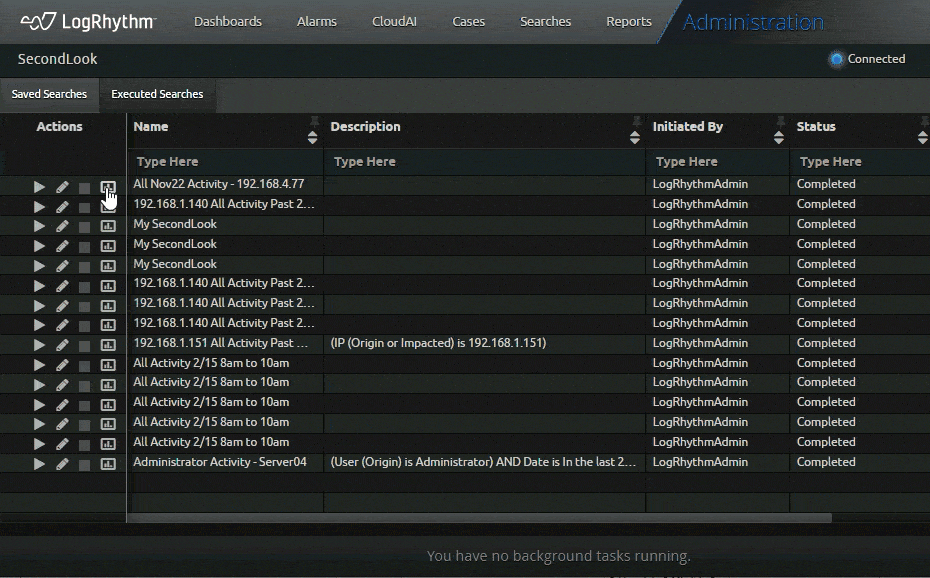Image resolution: width=930 pixels, height=578 pixels.
Task: Run the 'All Nov22 Activity' executed search
Action: point(38,184)
